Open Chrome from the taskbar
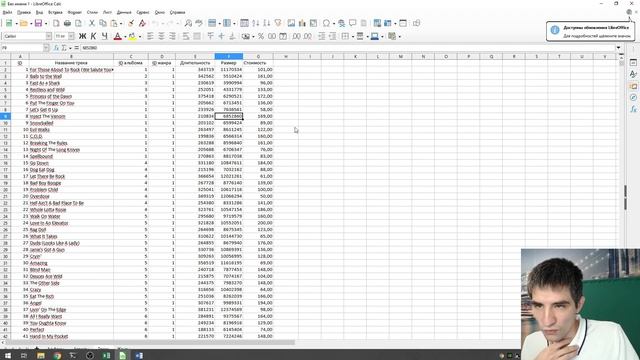The image size is (640, 360). (x=57, y=356)
